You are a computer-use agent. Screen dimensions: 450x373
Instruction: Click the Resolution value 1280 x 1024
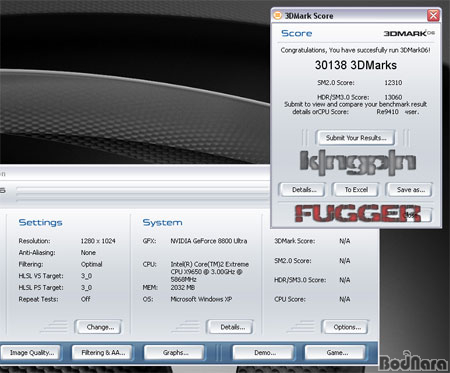(98, 241)
